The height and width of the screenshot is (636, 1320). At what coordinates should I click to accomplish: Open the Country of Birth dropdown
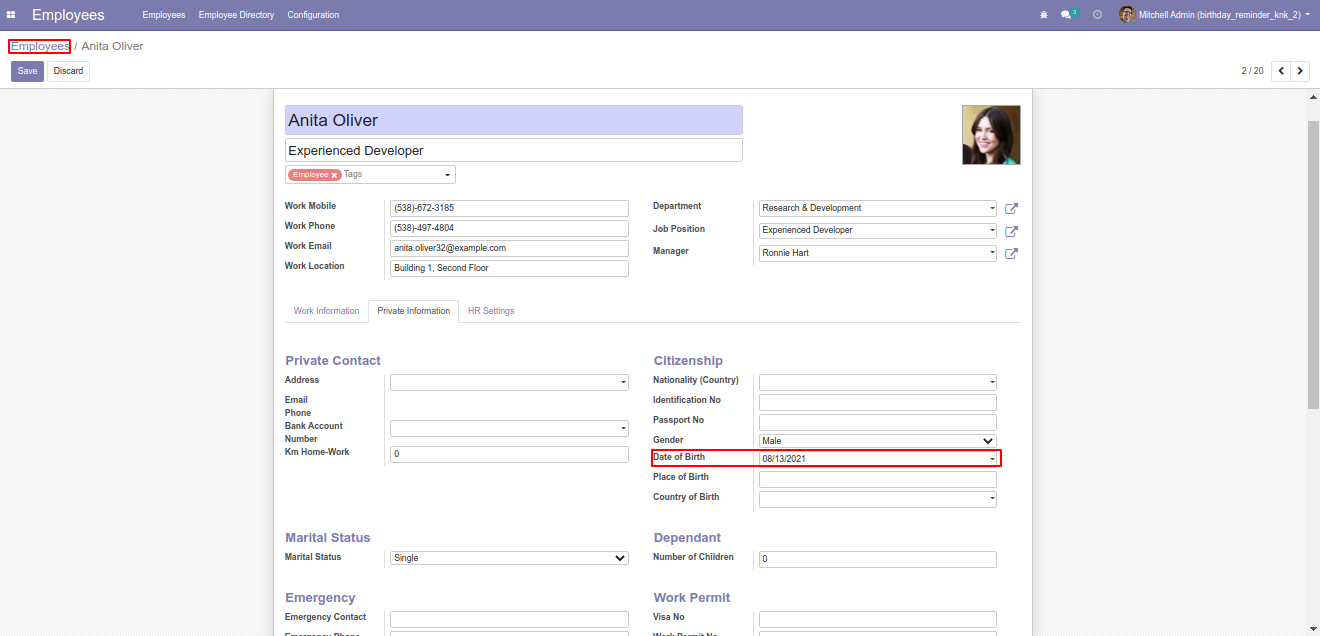[878, 499]
